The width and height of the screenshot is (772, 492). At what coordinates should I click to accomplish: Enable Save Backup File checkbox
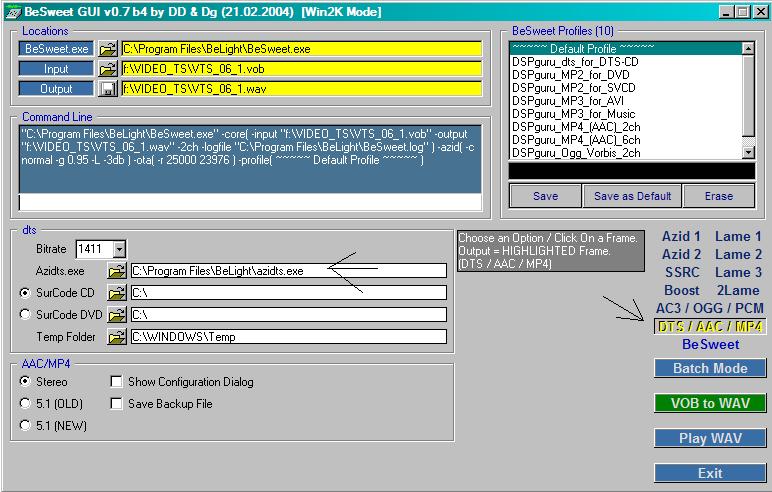117,404
